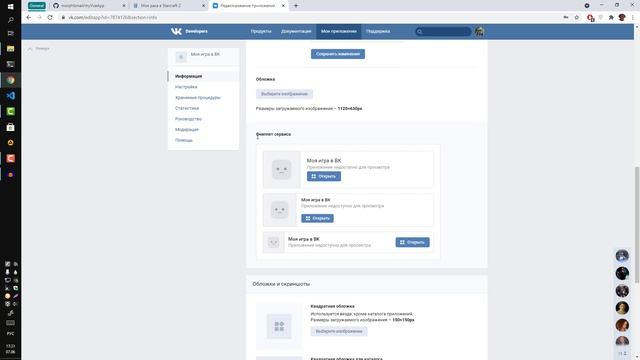This screenshot has width=640, height=360.
Task: Click the VK Developers logo
Action: point(189,31)
